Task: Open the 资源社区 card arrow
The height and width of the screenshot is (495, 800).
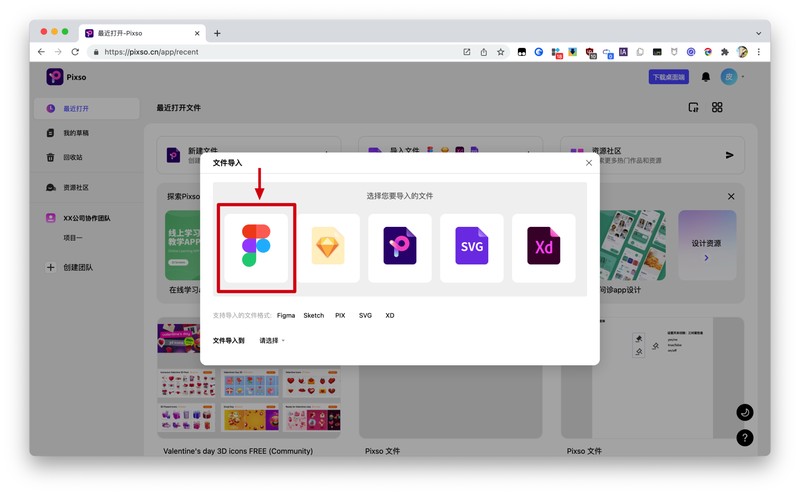Action: tap(730, 155)
